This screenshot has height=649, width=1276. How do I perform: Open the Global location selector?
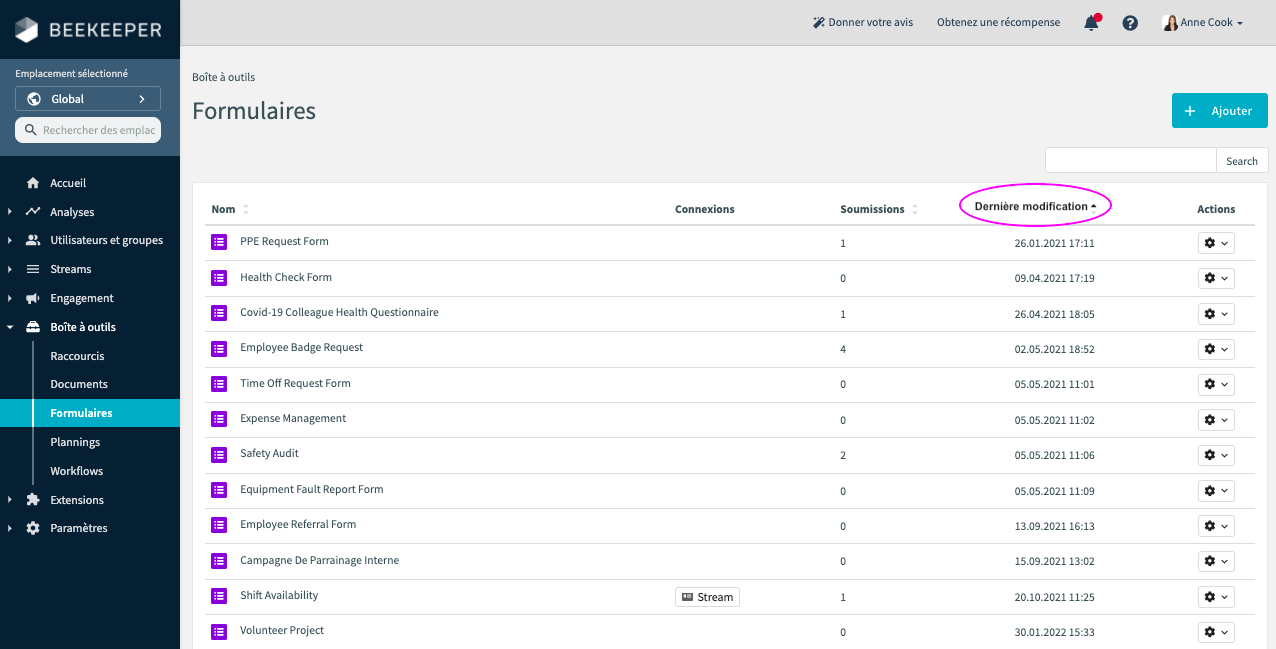[88, 99]
